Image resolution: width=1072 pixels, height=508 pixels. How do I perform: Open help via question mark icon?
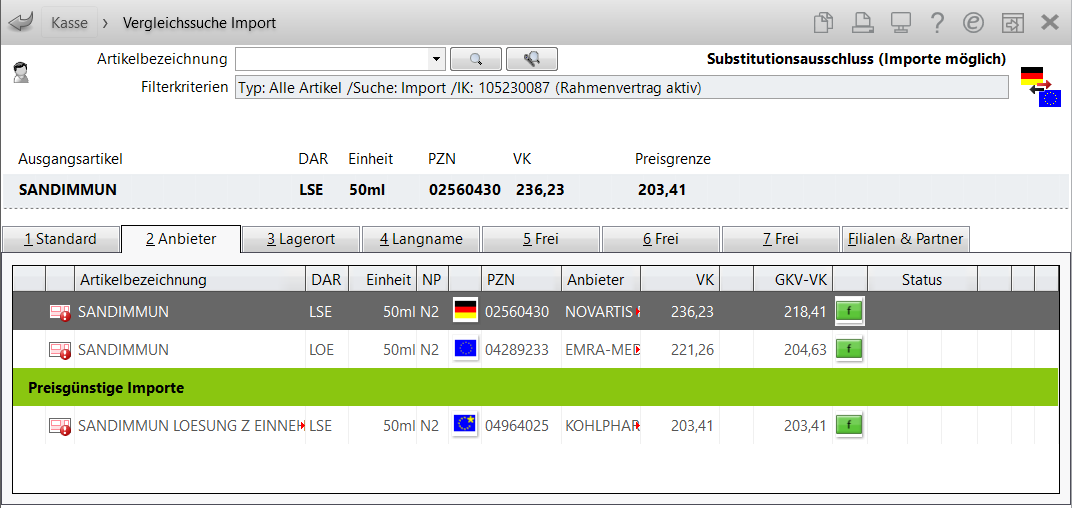(937, 23)
